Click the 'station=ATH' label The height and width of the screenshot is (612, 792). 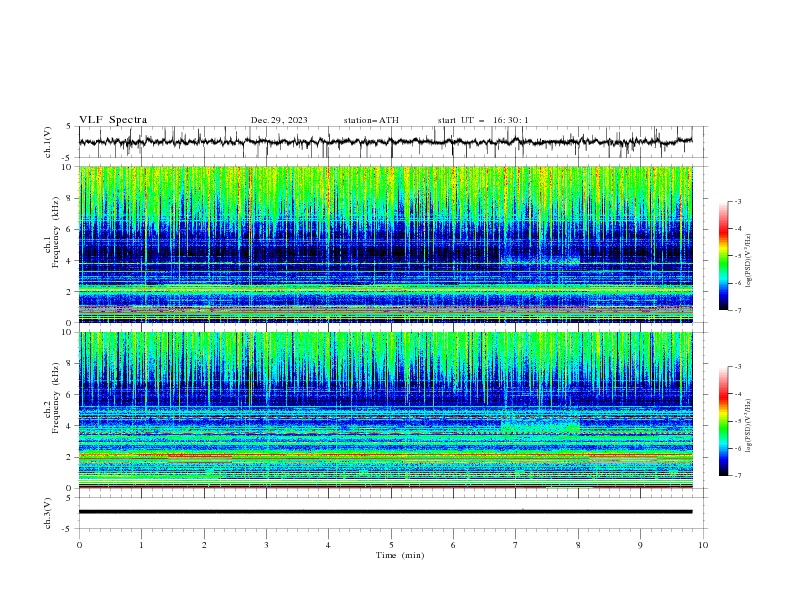click(x=371, y=120)
